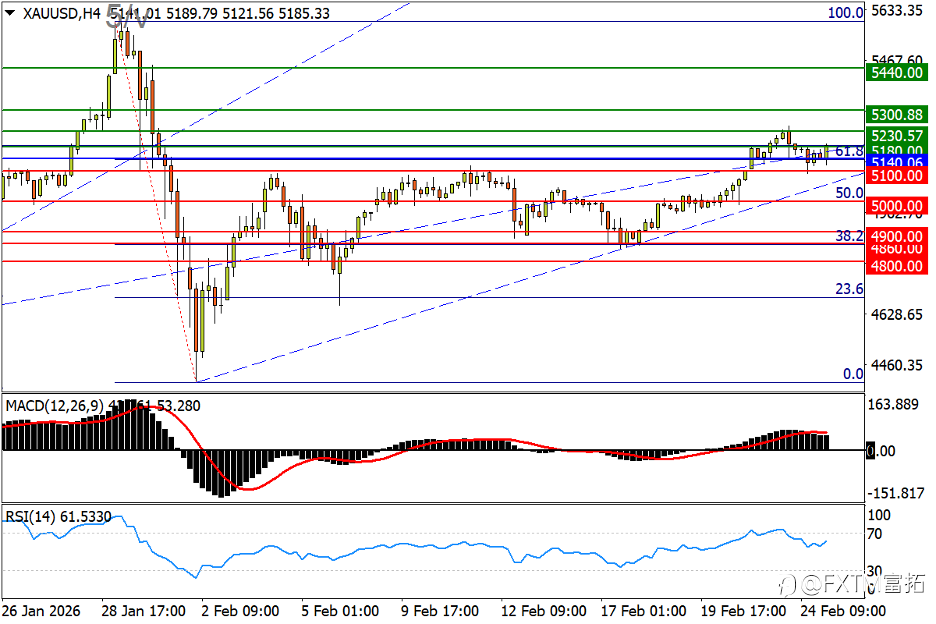The width and height of the screenshot is (936, 624).
Task: Select the Fibonacci 50.0 level label
Action: pyautogui.click(x=849, y=192)
